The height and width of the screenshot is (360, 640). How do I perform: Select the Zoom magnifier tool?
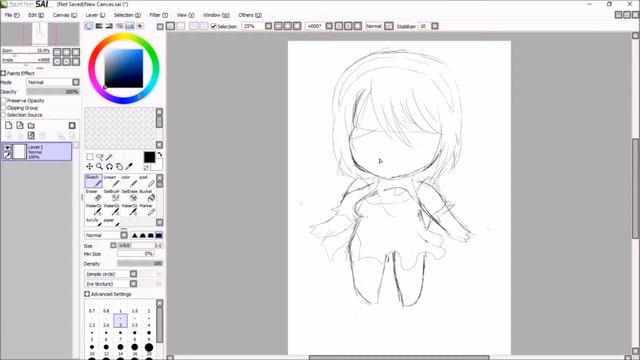[99, 167]
